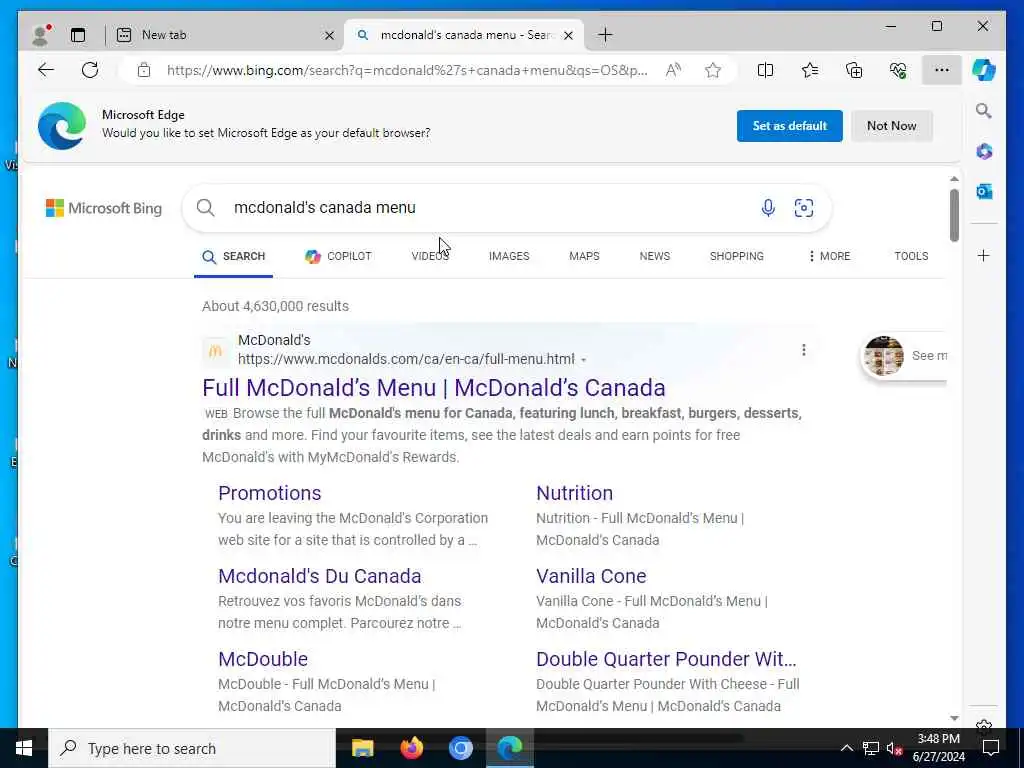The width and height of the screenshot is (1024, 768).
Task: Click the browser address bar URL
Action: (x=407, y=70)
